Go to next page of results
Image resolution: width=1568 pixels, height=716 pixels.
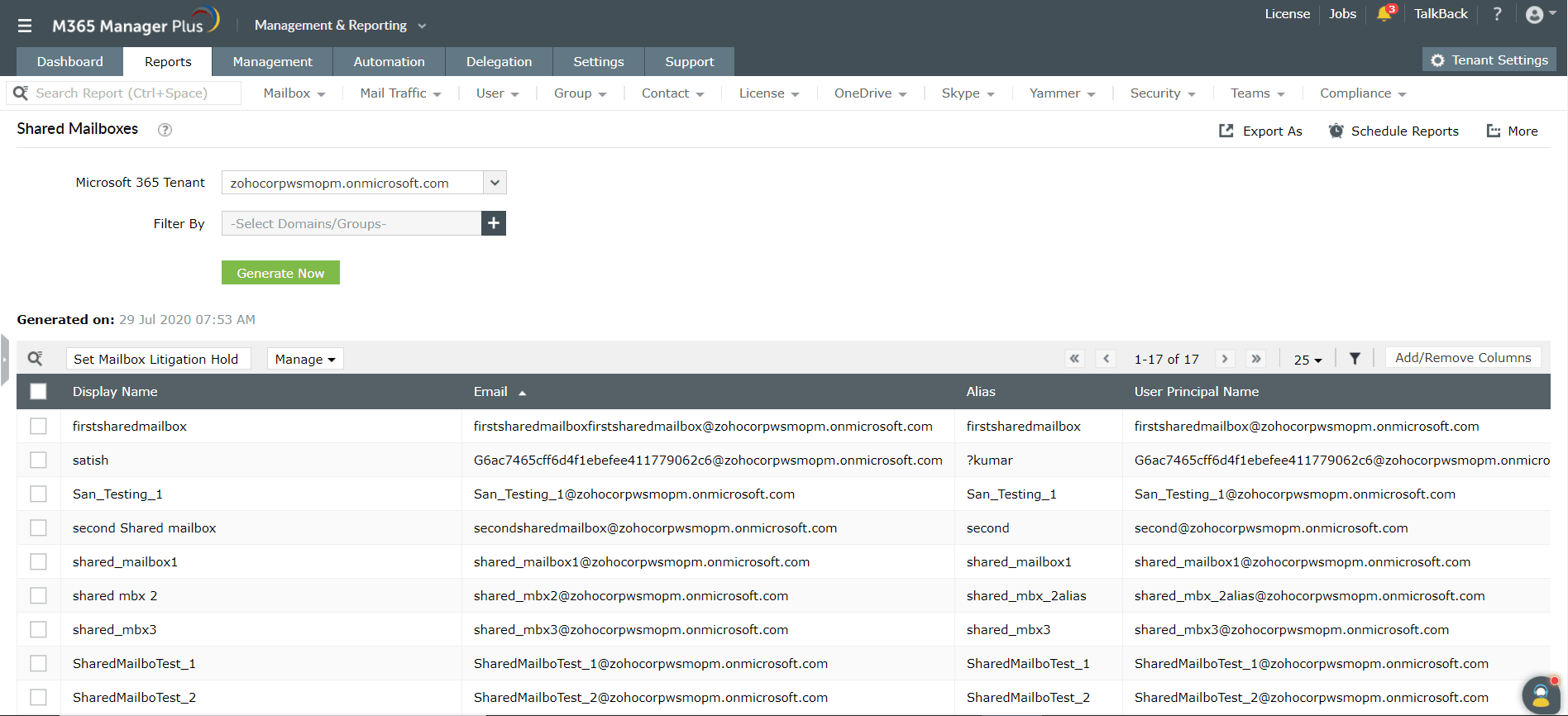(x=1225, y=359)
